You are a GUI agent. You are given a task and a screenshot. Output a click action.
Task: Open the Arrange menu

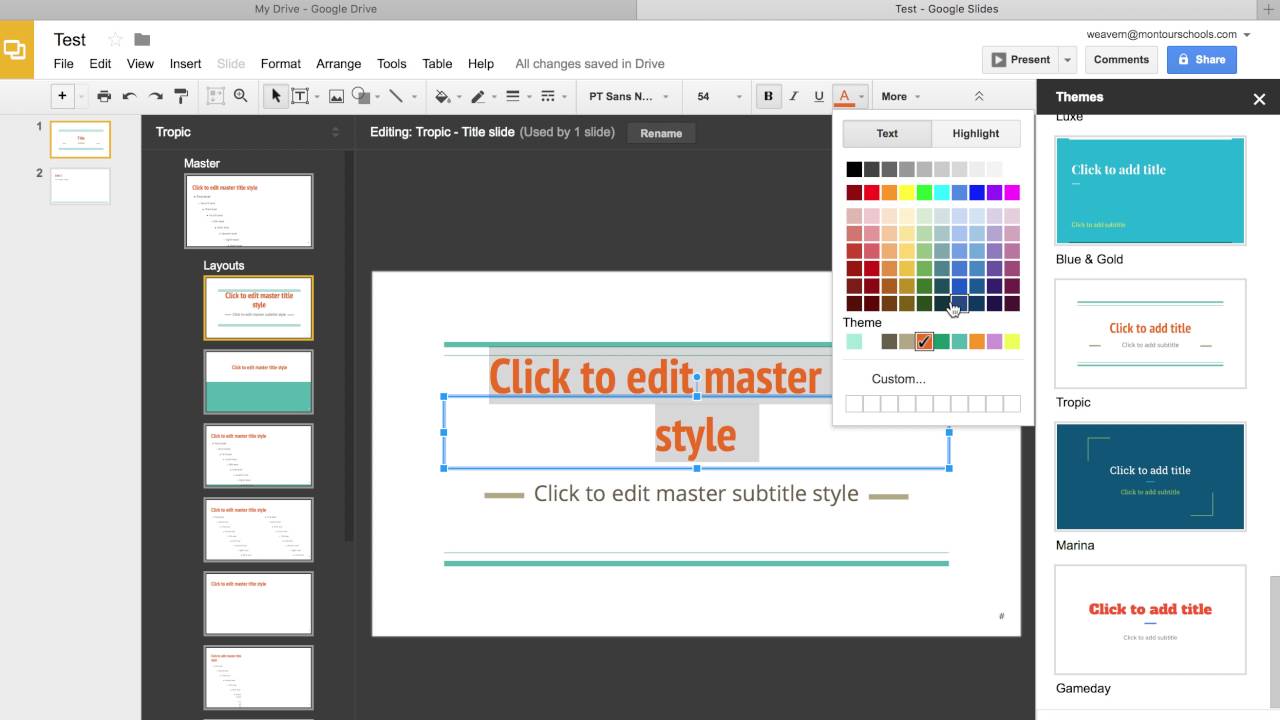(x=338, y=63)
